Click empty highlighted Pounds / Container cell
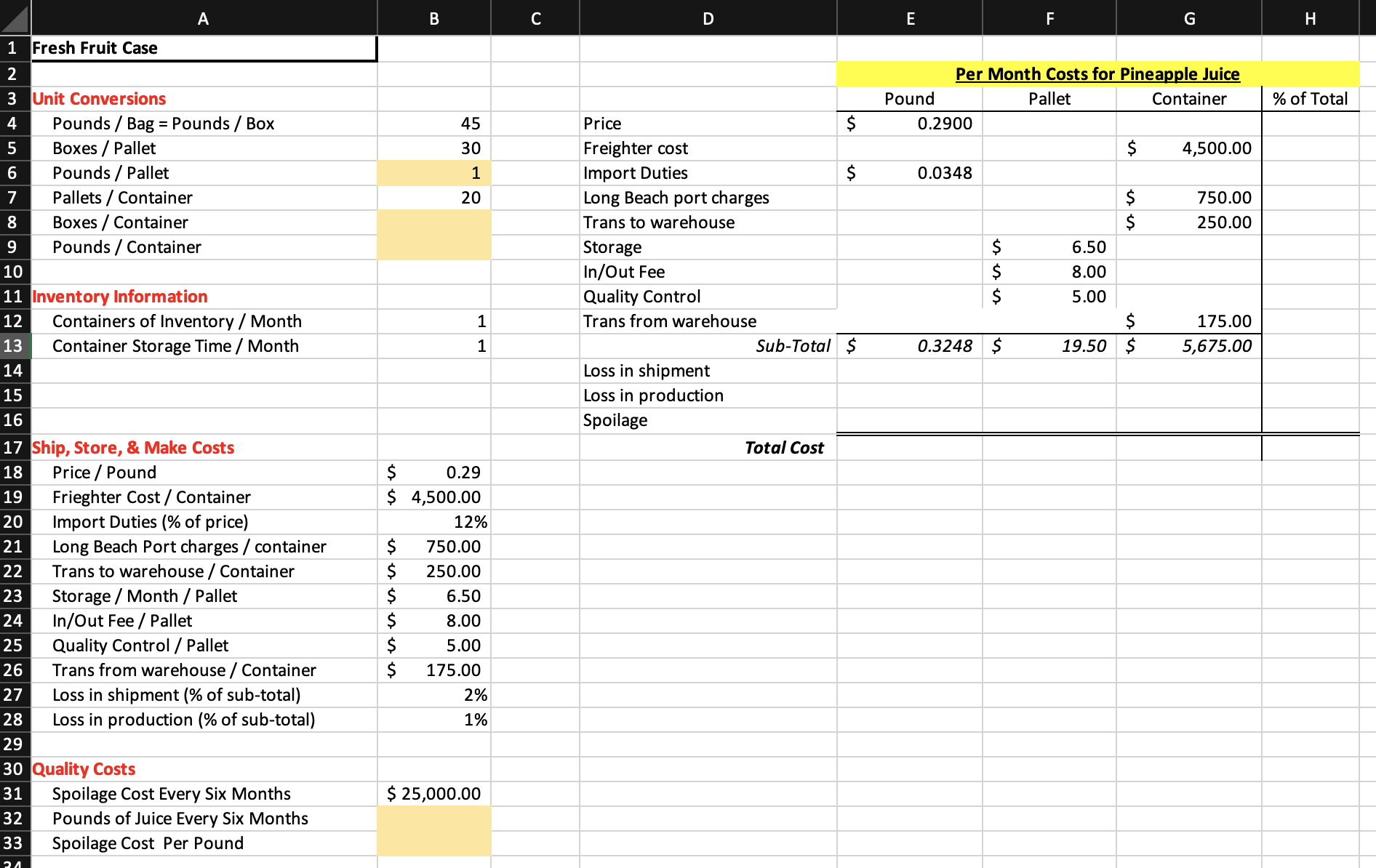The height and width of the screenshot is (868, 1376). [434, 247]
